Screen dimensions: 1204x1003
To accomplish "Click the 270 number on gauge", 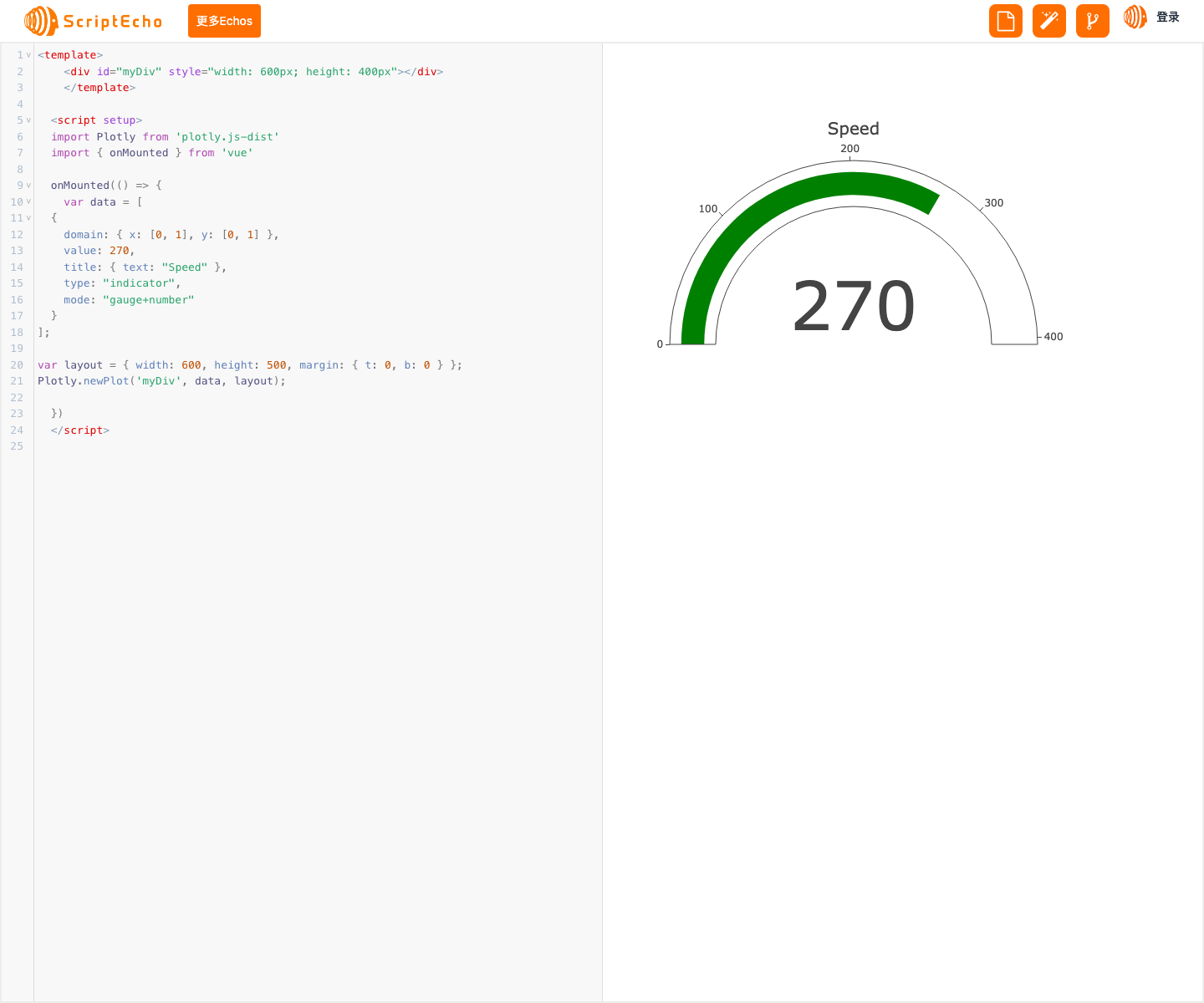I will [x=854, y=307].
